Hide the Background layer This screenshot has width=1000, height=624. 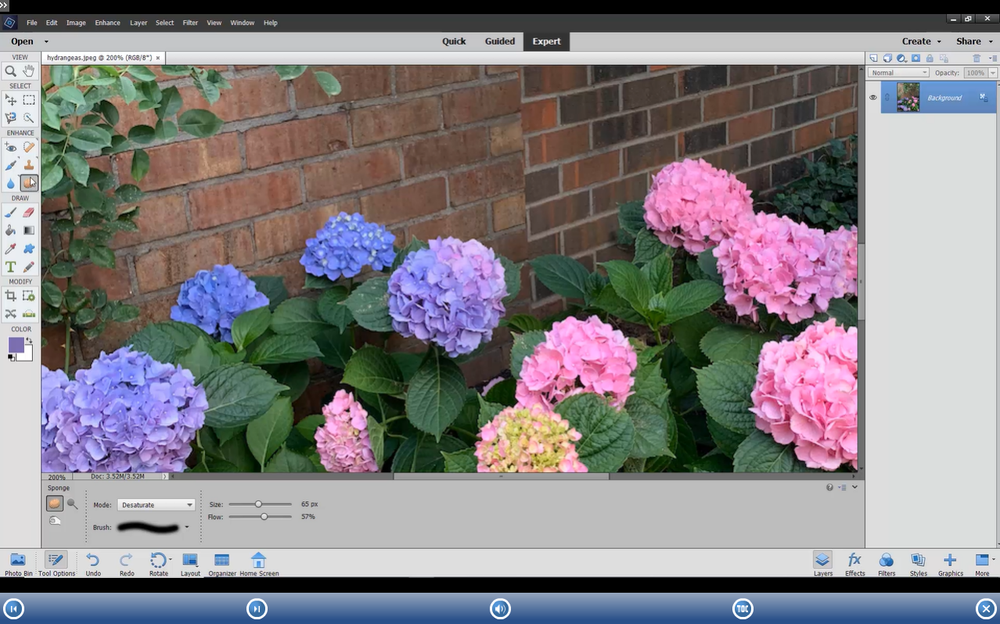coord(873,97)
